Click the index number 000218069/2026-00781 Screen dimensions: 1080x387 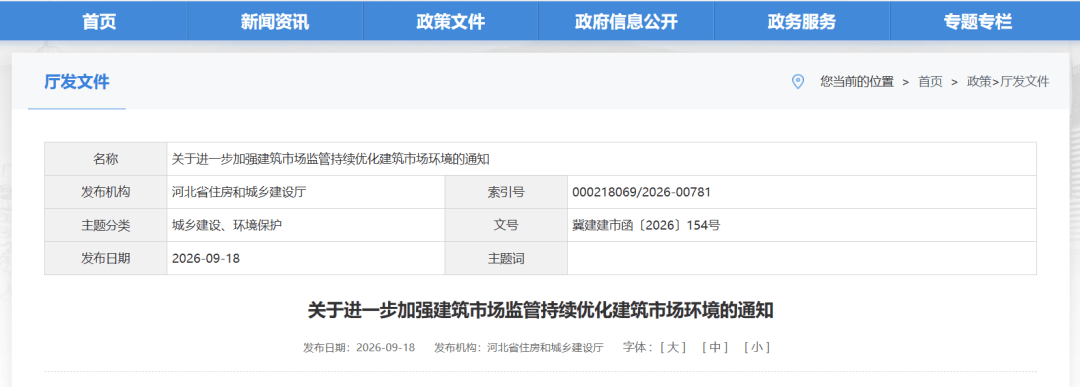[x=641, y=192]
